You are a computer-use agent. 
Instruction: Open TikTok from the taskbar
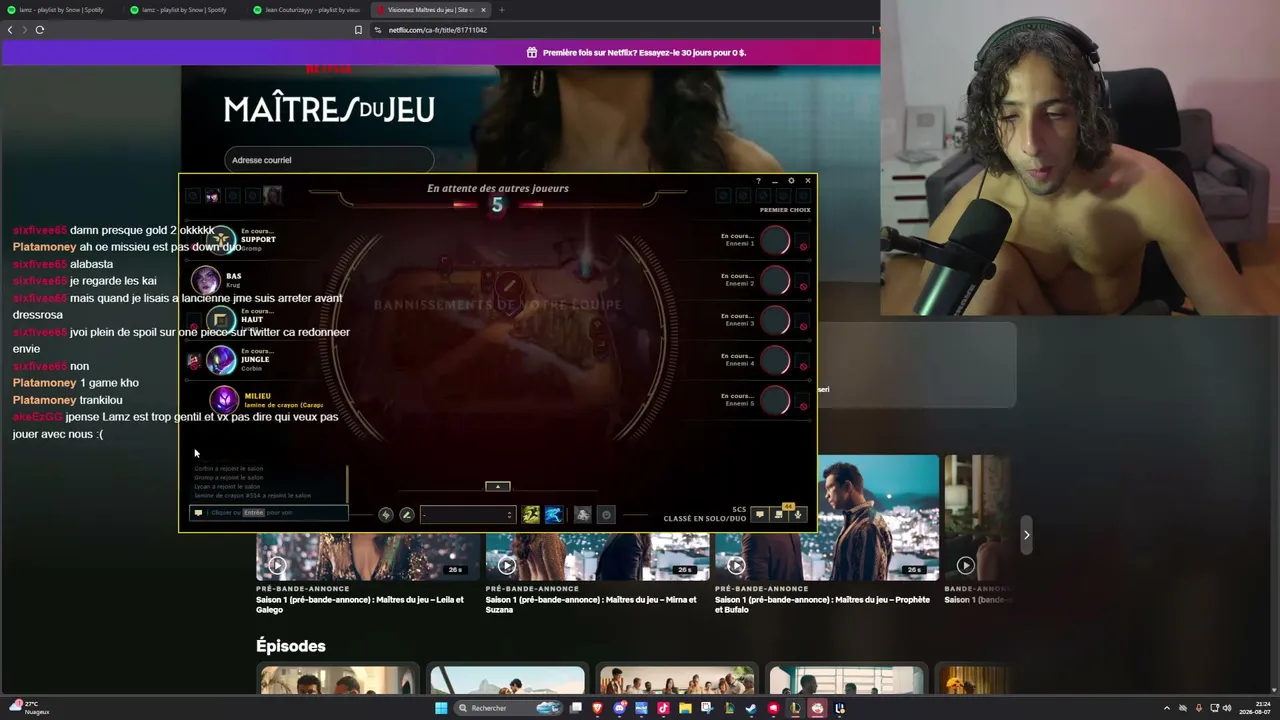pos(663,708)
